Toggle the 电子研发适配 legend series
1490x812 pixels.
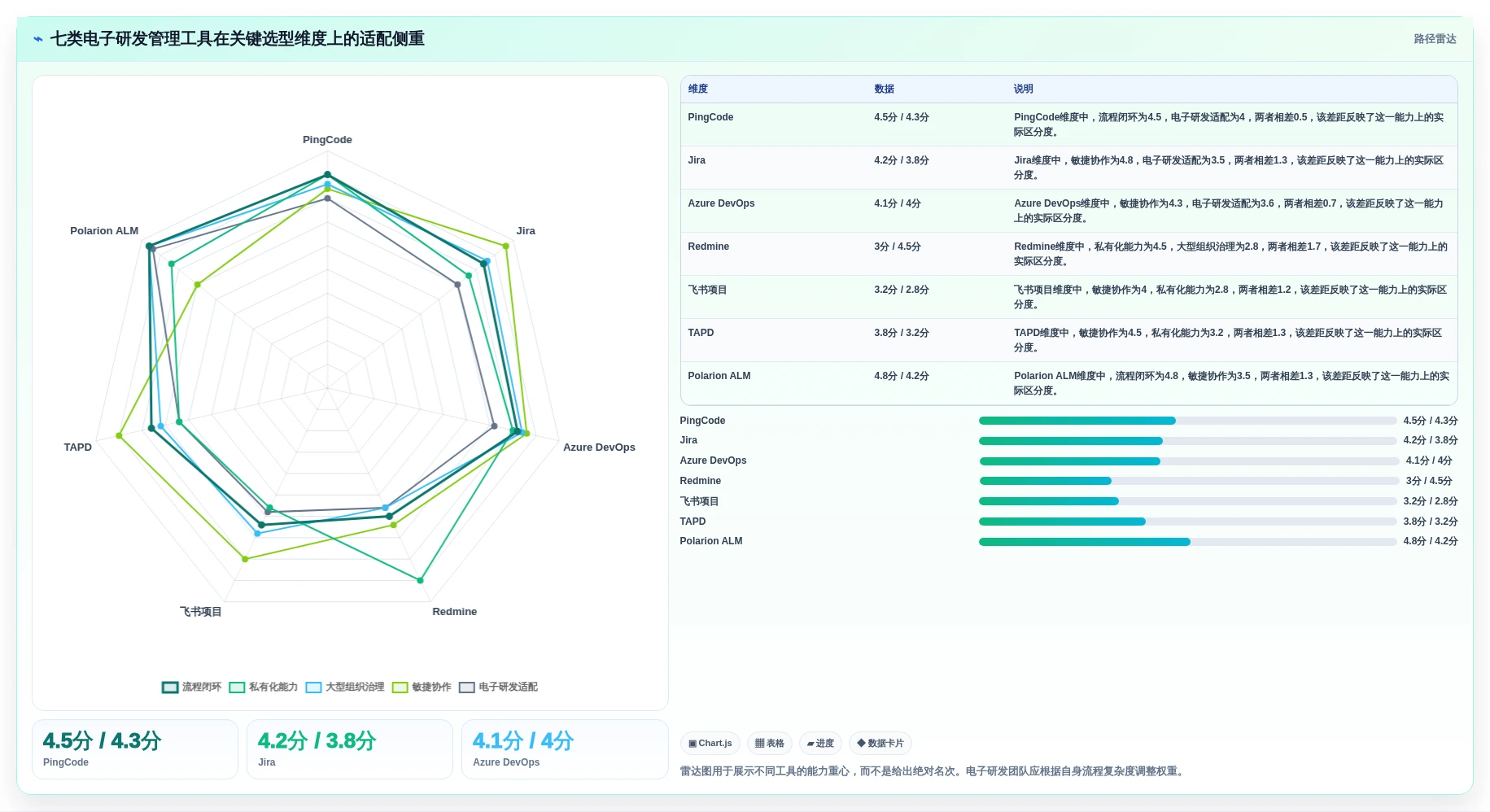(498, 687)
